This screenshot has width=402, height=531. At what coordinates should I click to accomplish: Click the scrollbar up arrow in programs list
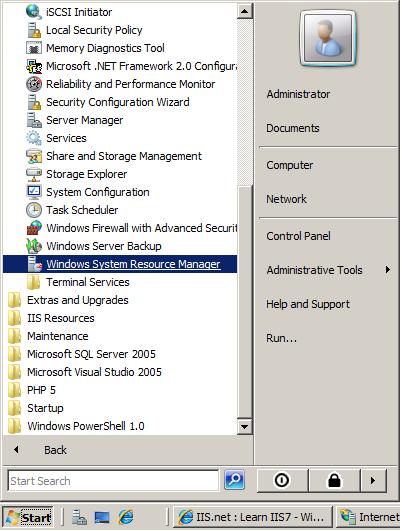click(244, 12)
